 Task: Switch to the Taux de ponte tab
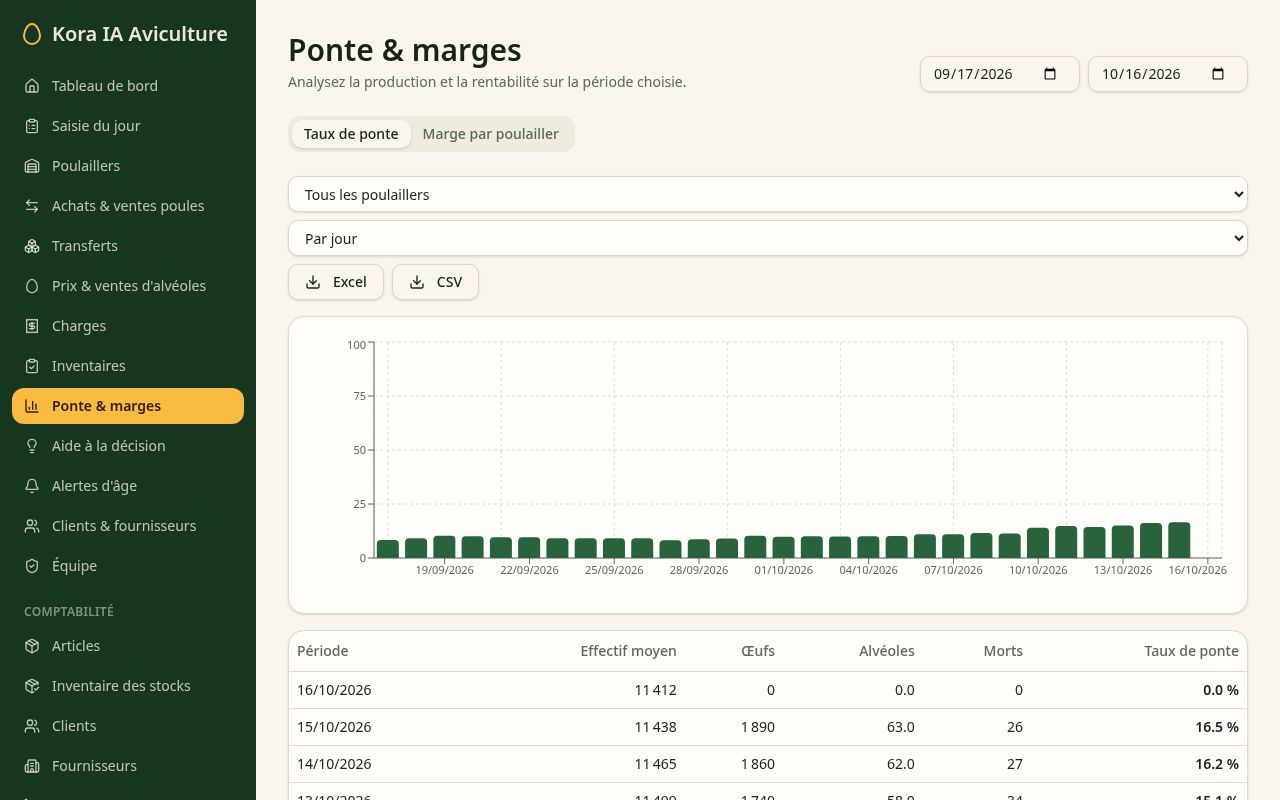[x=351, y=134]
